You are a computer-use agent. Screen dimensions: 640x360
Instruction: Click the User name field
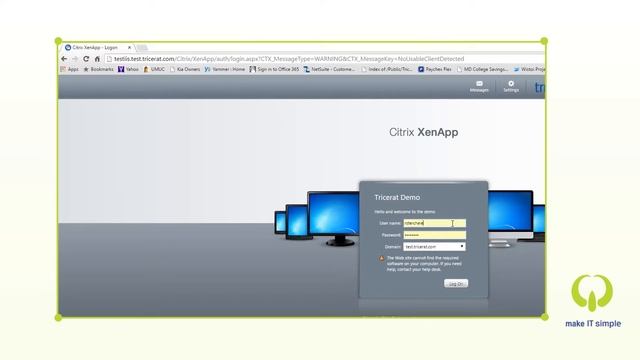coord(434,223)
